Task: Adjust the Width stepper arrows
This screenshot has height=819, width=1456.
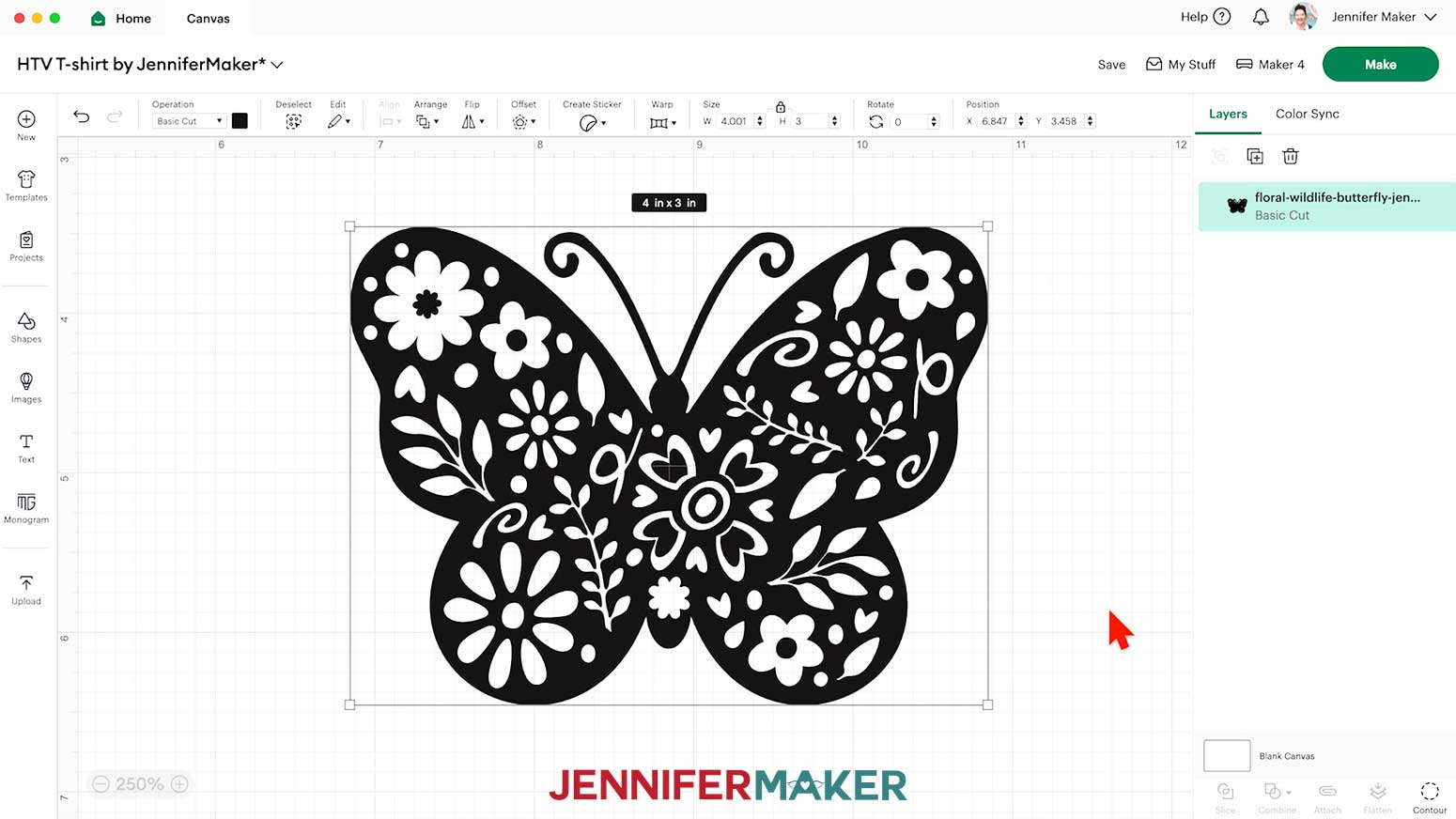Action: point(760,121)
